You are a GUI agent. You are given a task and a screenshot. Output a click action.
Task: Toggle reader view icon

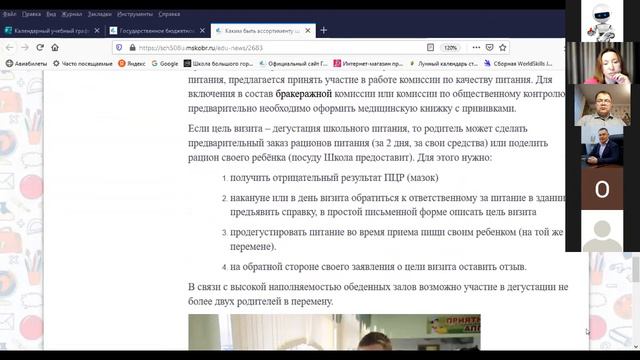pyautogui.click(x=430, y=48)
